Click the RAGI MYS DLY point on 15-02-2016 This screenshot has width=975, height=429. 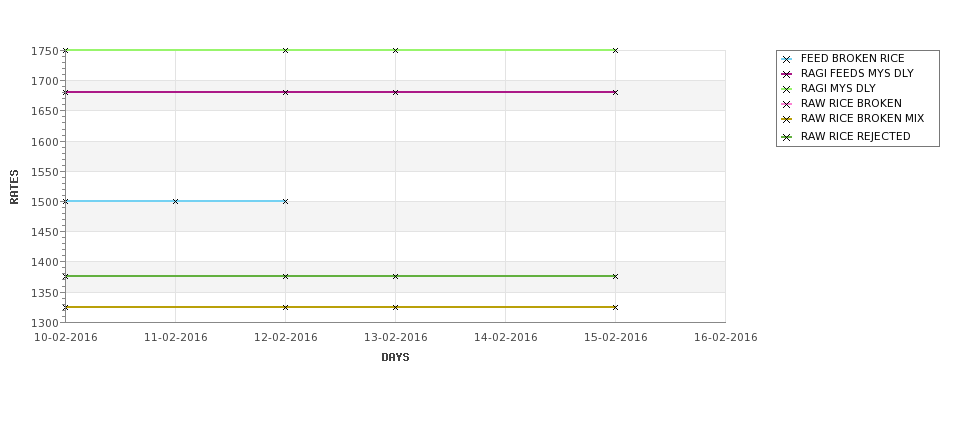coord(616,50)
